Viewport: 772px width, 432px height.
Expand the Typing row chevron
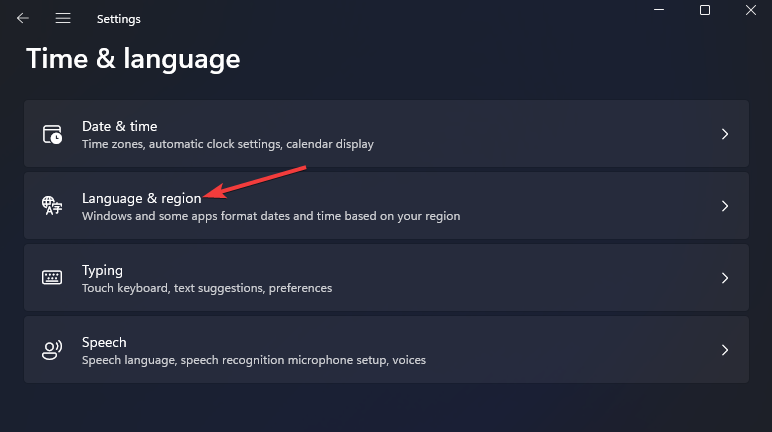click(725, 278)
